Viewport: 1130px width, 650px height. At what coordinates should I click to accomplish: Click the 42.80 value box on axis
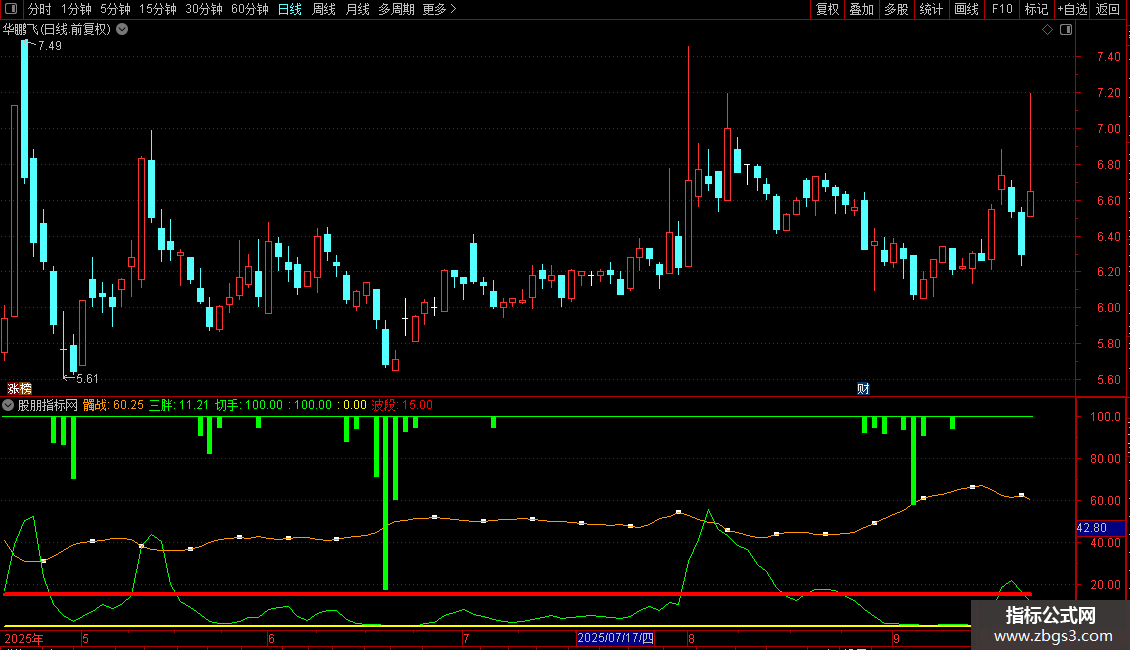(1100, 528)
